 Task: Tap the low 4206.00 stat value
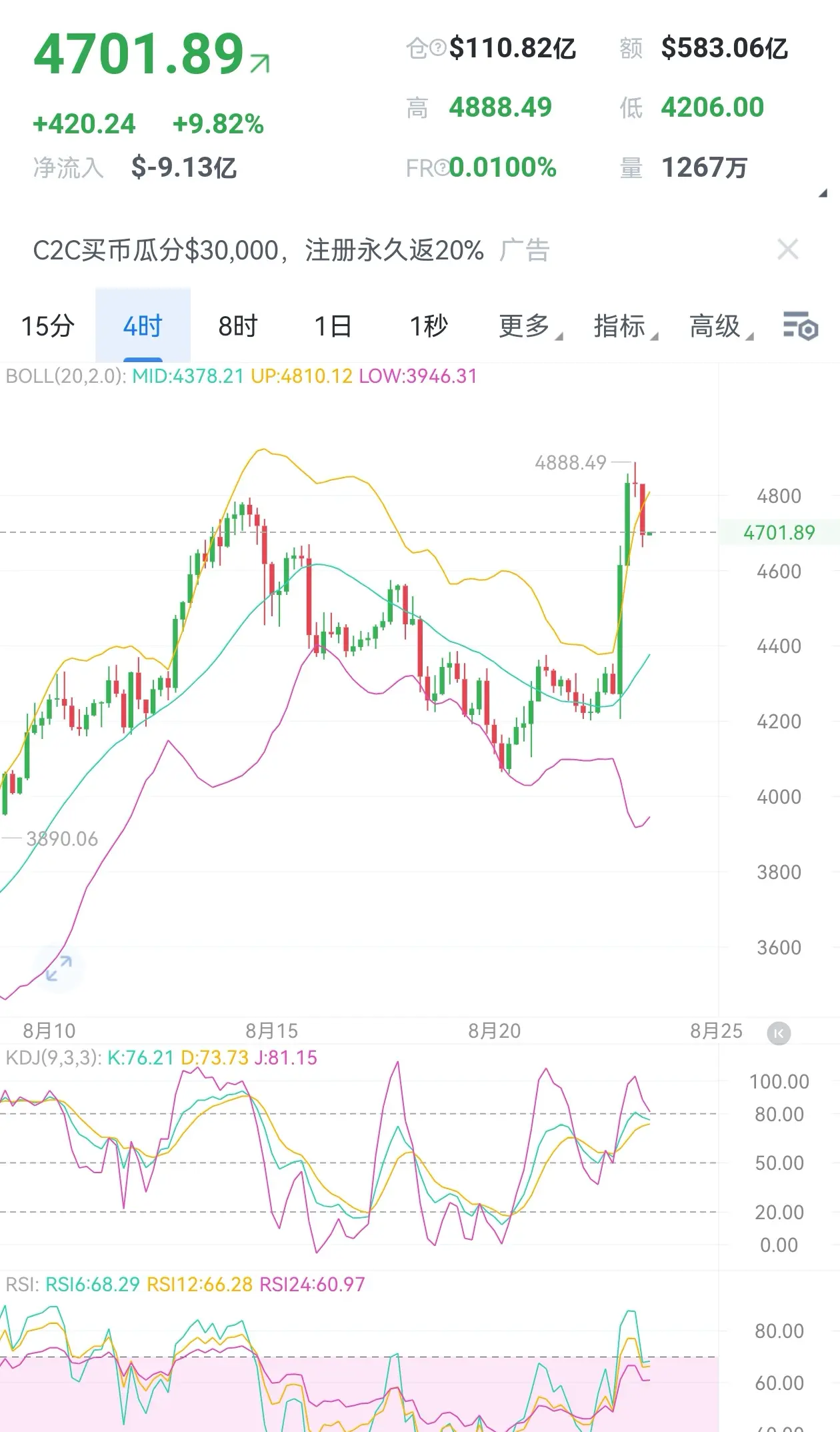click(x=713, y=107)
